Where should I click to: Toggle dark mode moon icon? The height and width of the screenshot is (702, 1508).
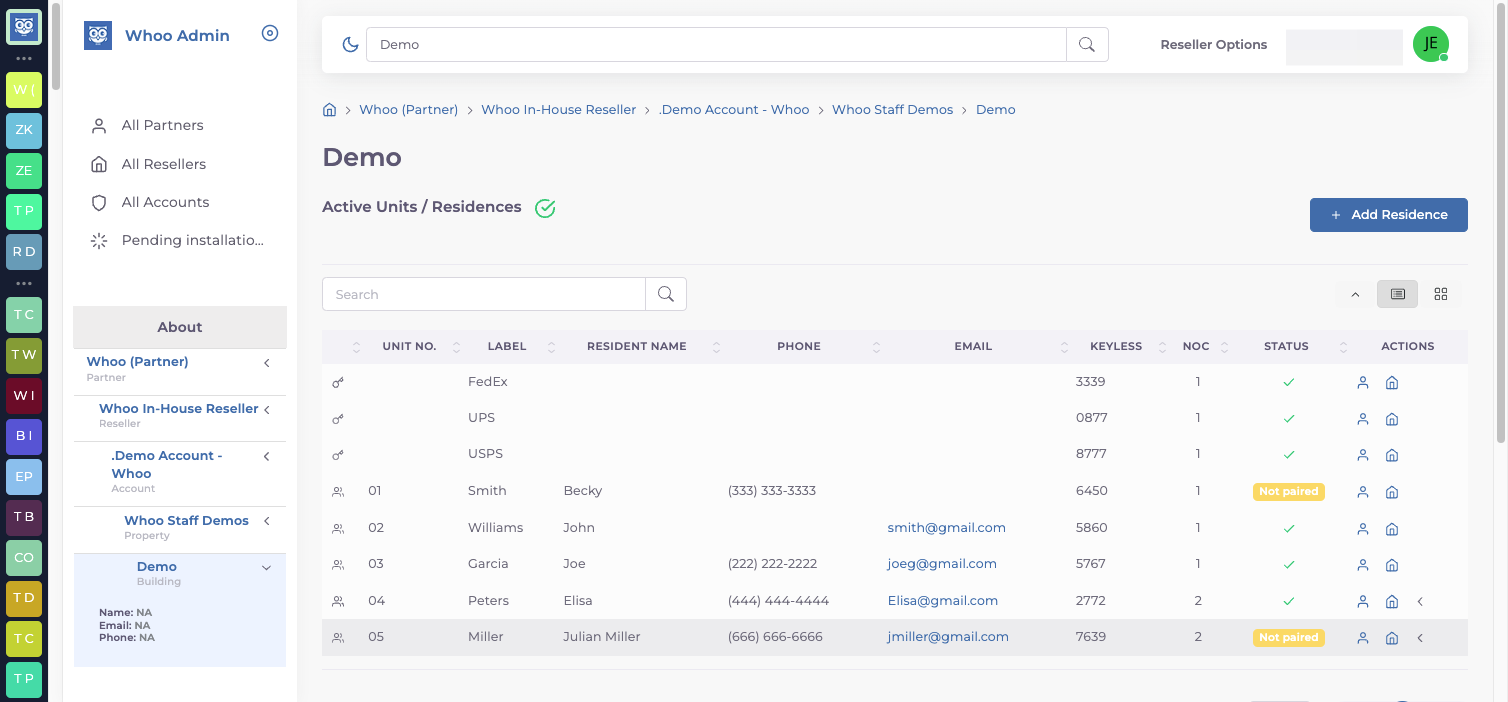coord(350,45)
